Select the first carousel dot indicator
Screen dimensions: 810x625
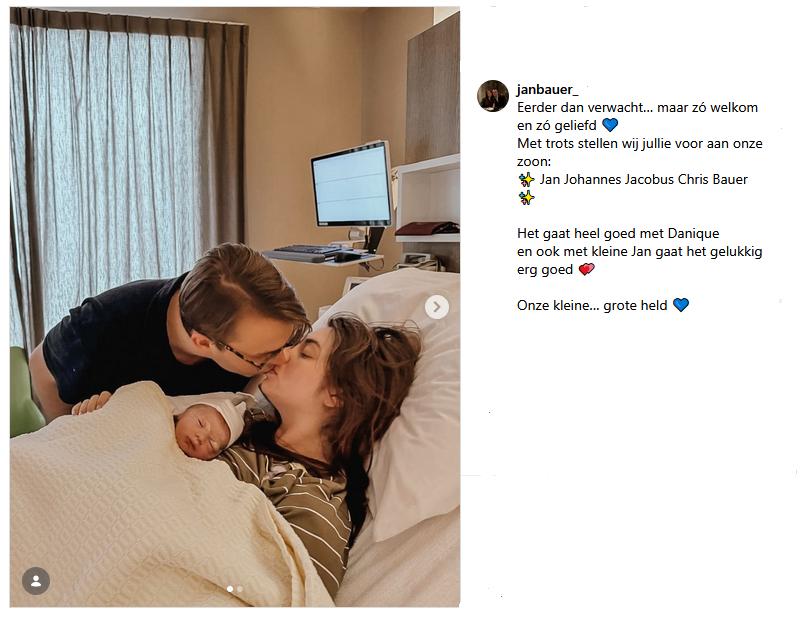tap(230, 589)
